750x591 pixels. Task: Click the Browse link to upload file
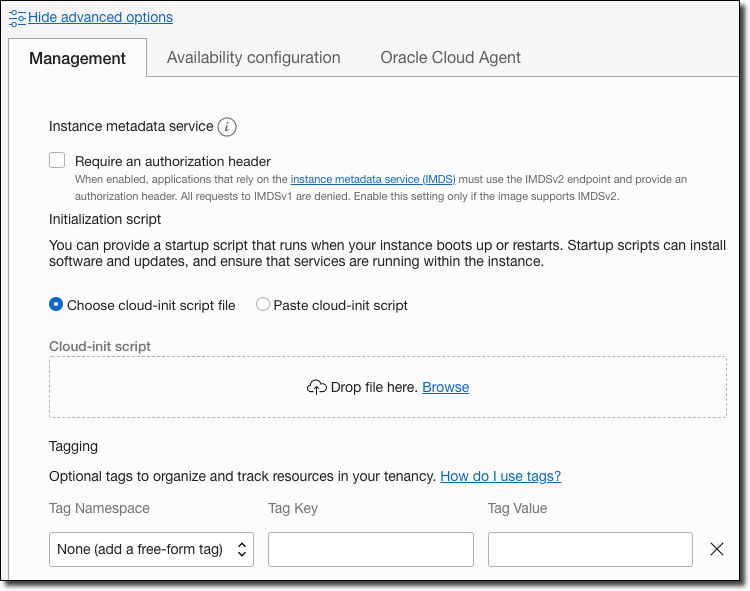pyautogui.click(x=445, y=387)
